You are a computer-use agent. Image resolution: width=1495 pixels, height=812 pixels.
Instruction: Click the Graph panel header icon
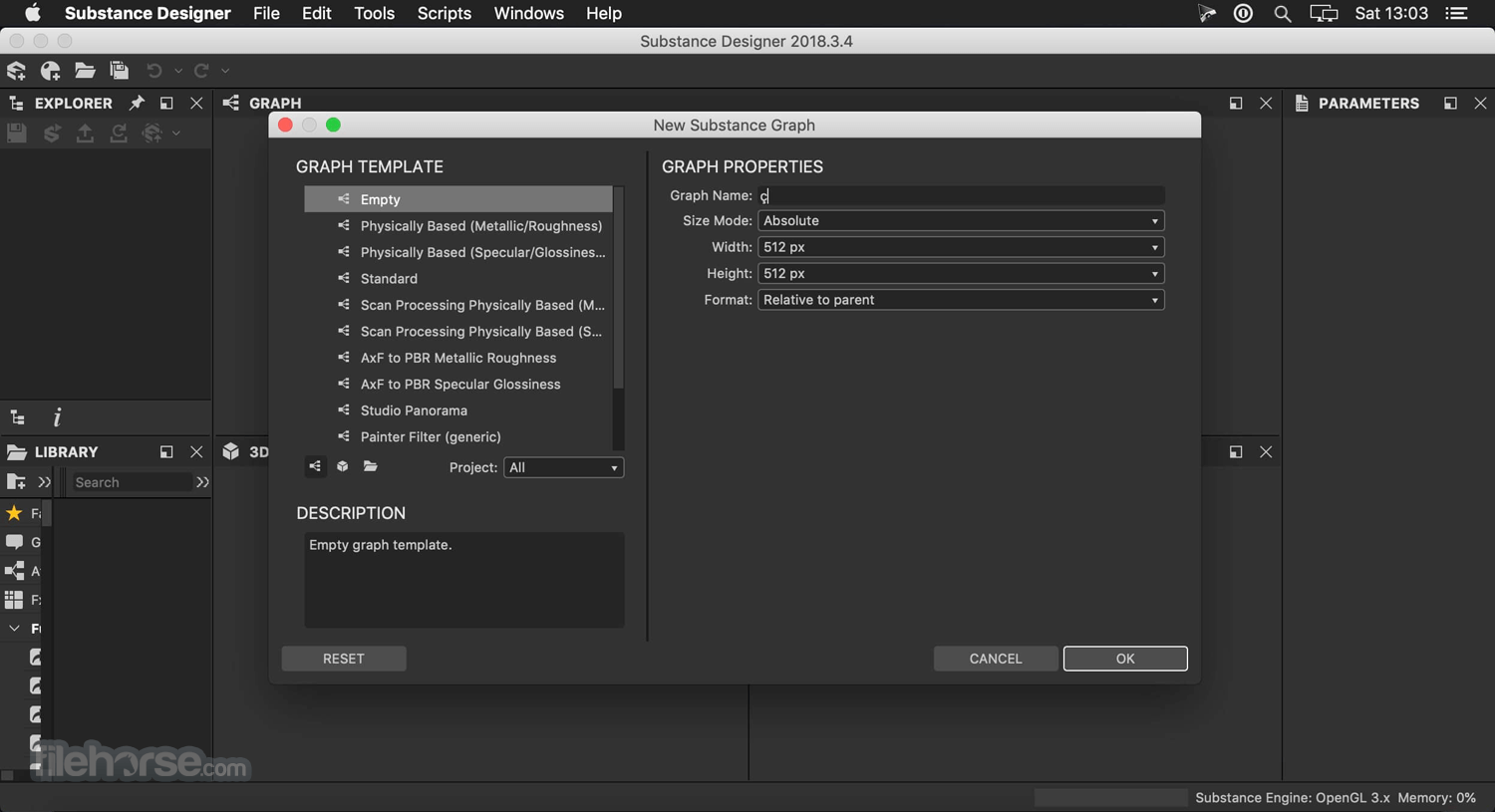click(x=231, y=103)
